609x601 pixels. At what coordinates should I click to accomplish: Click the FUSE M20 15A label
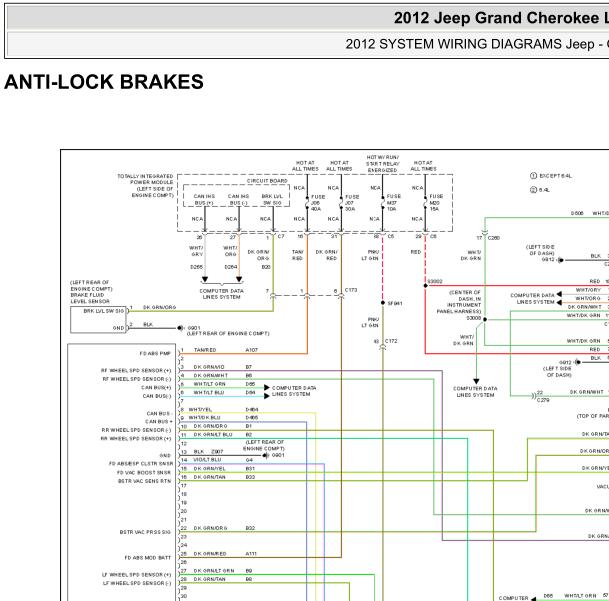point(436,202)
